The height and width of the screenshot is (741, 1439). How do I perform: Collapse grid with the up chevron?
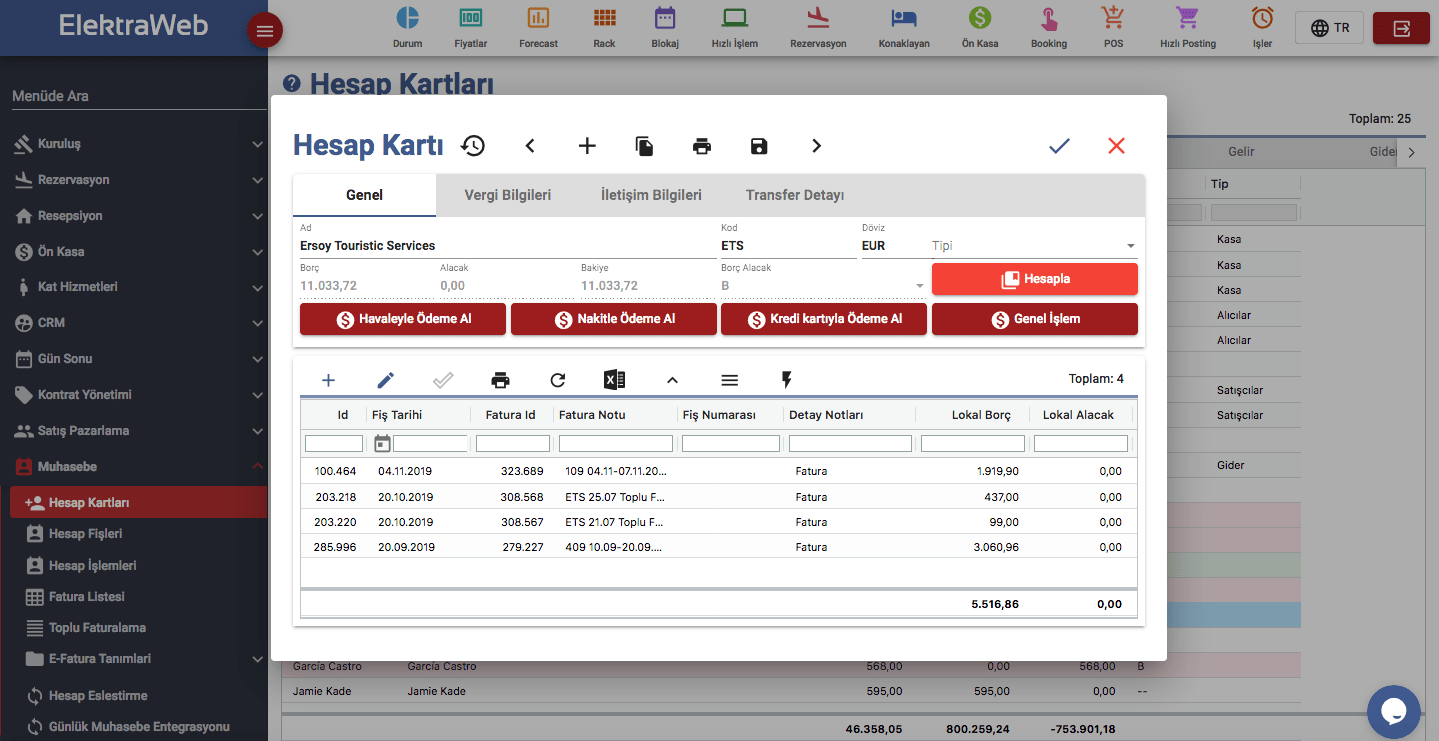[x=672, y=380]
